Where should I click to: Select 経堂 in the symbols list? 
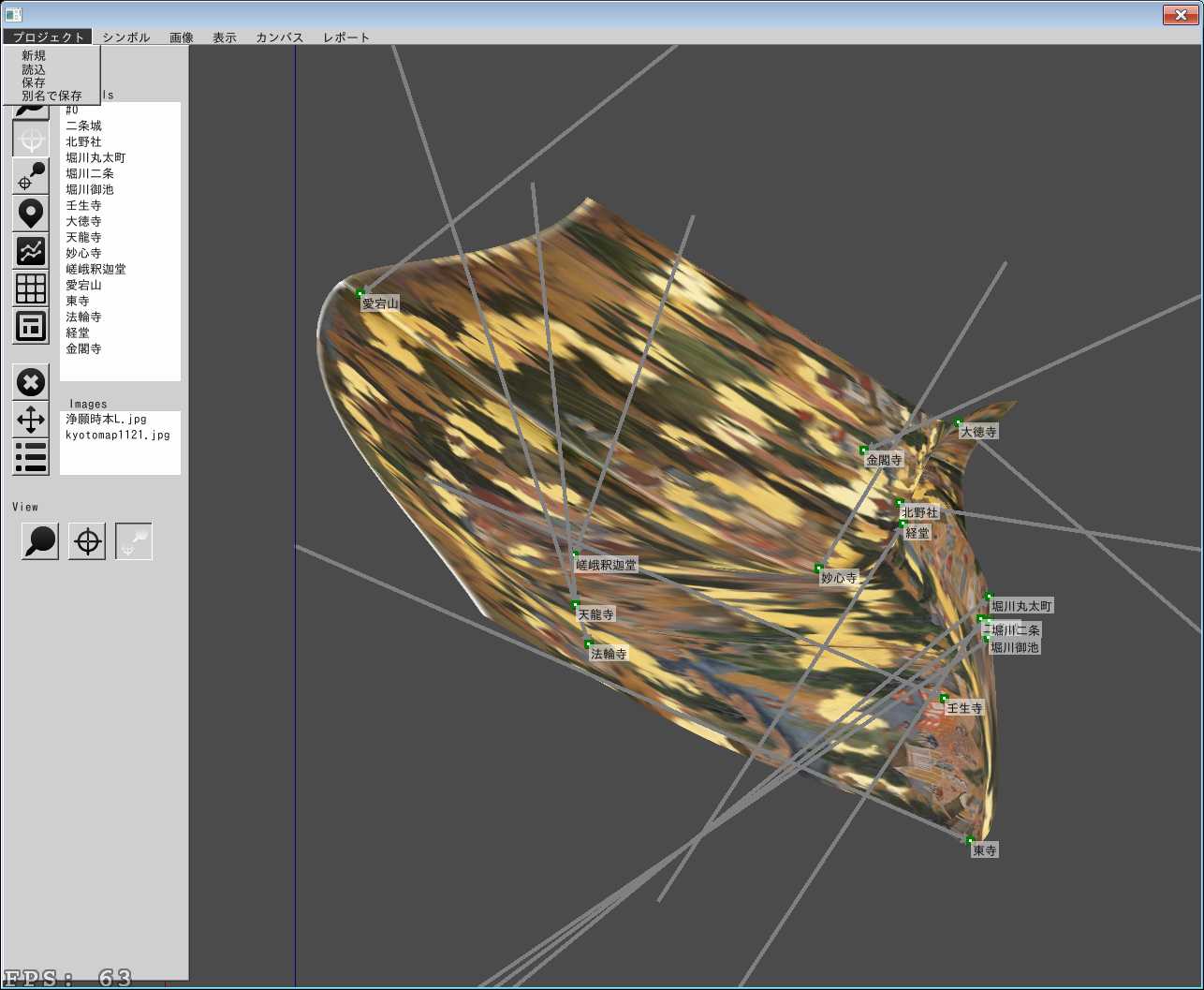pos(78,332)
